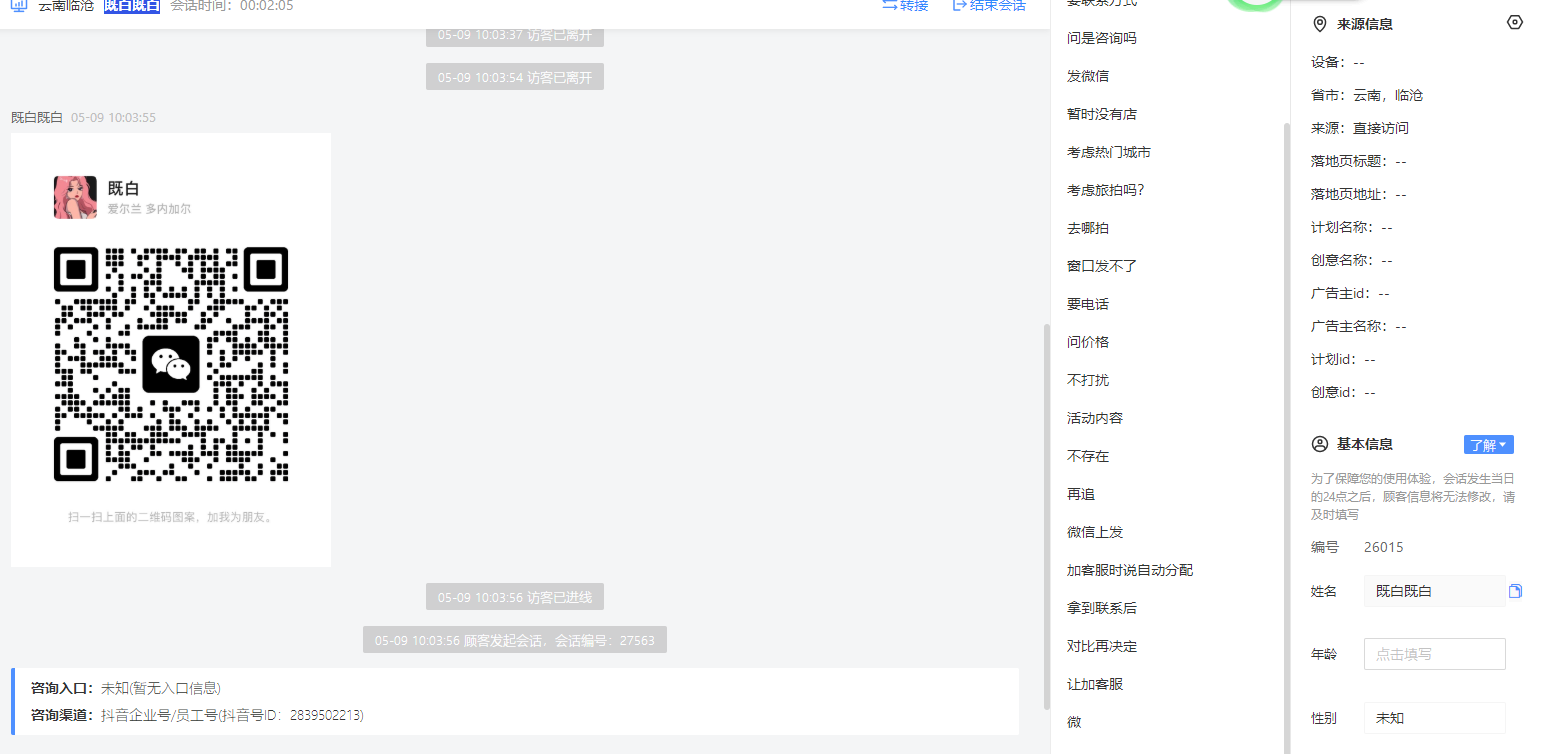Click the 转接 transfer button
The width and height of the screenshot is (1543, 754).
(x=905, y=6)
